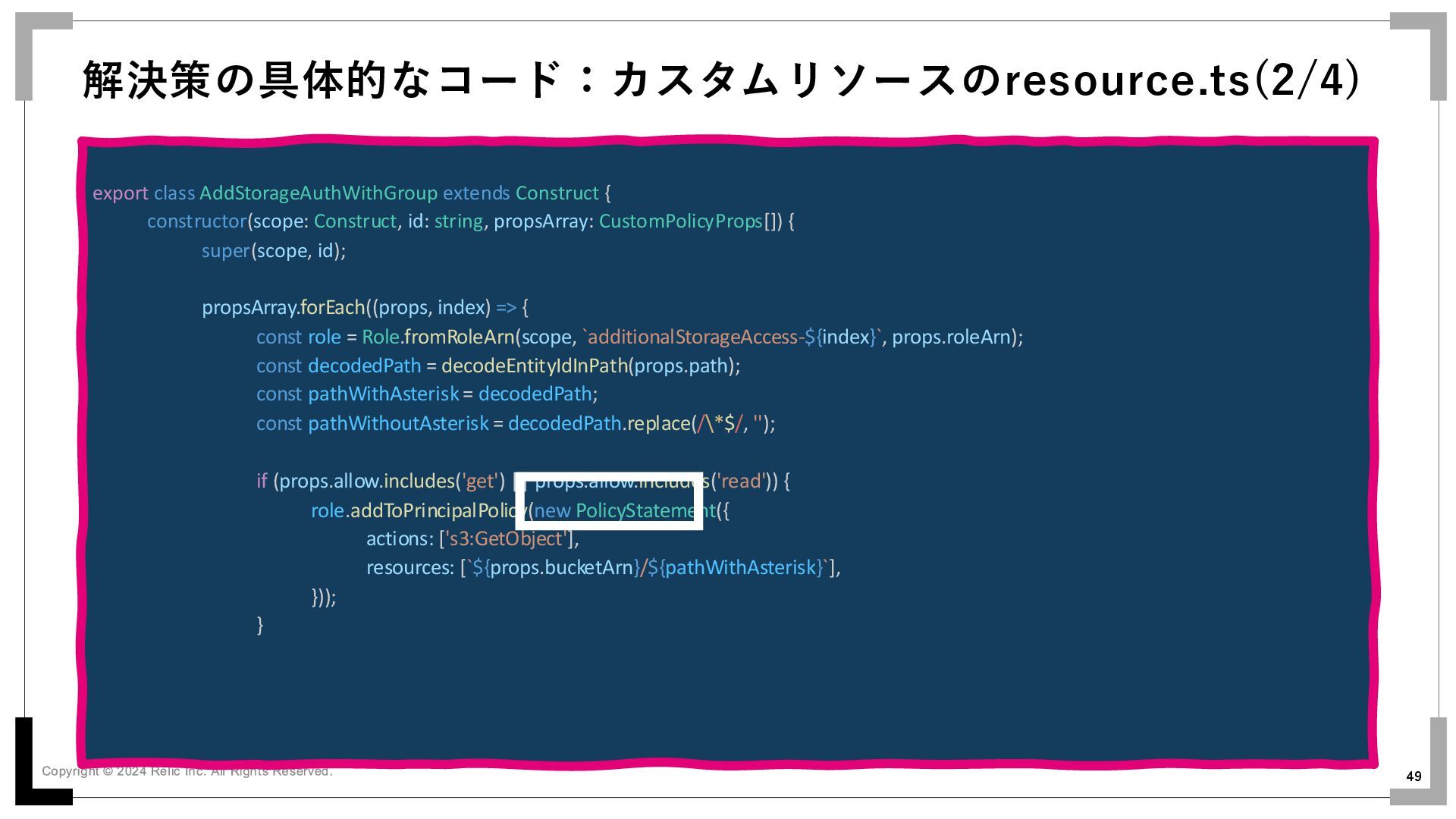The image size is (1456, 819).
Task: Click the Relic Inc. copyright footer text
Action: pyautogui.click(x=187, y=771)
